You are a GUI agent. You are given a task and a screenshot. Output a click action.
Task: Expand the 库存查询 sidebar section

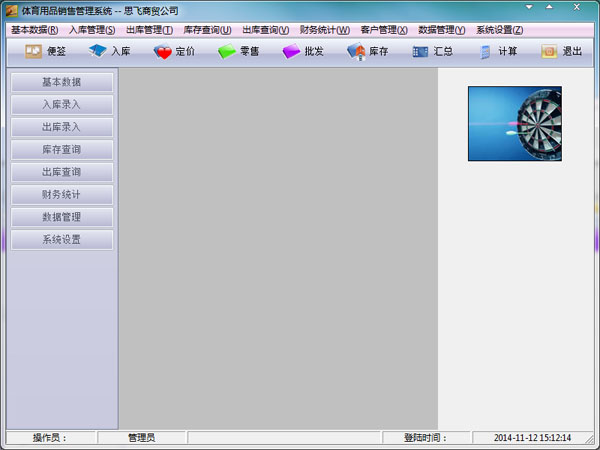[x=62, y=149]
